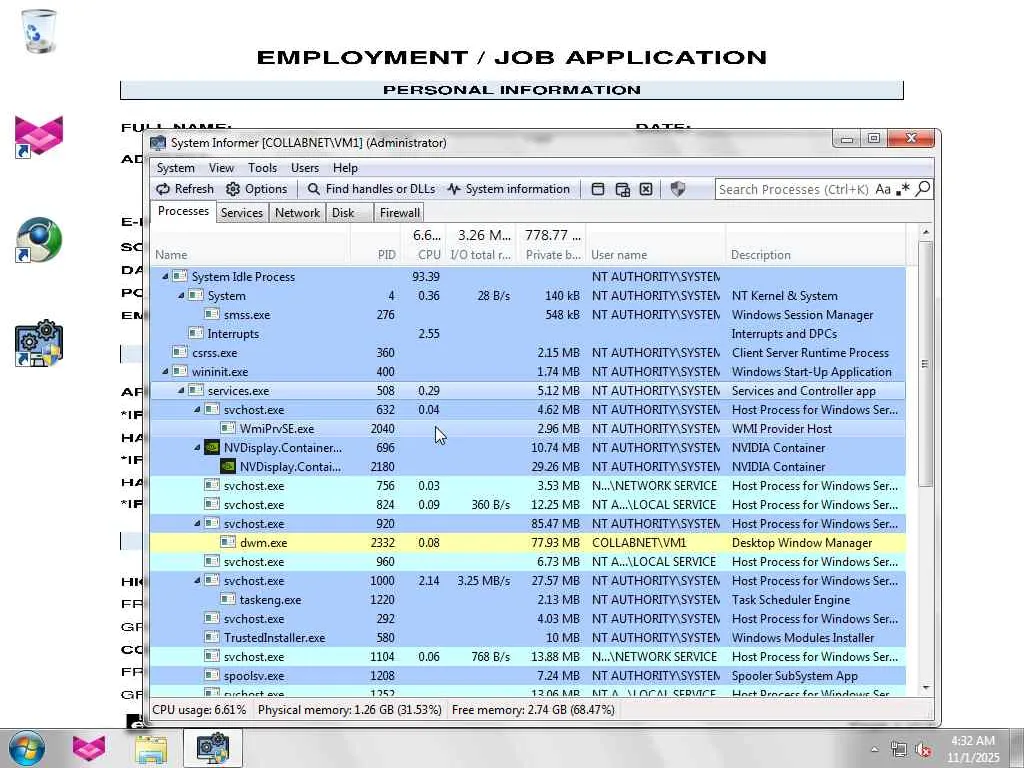Screen dimensions: 1024x768
Task: Select the smss.exe process icon
Action: pyautogui.click(x=212, y=314)
